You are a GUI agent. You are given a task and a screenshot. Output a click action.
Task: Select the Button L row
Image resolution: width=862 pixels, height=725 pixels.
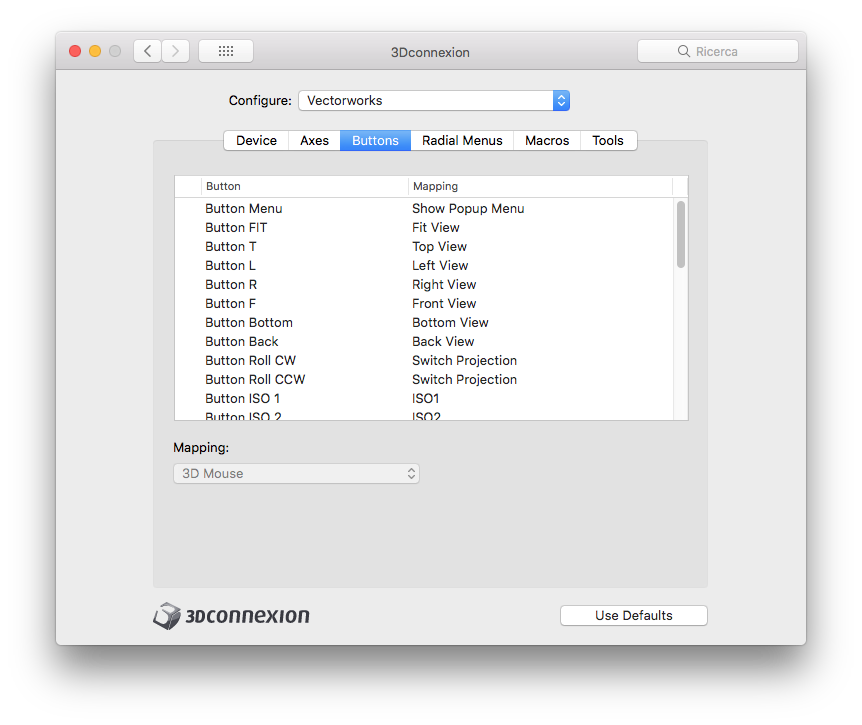[x=424, y=265]
